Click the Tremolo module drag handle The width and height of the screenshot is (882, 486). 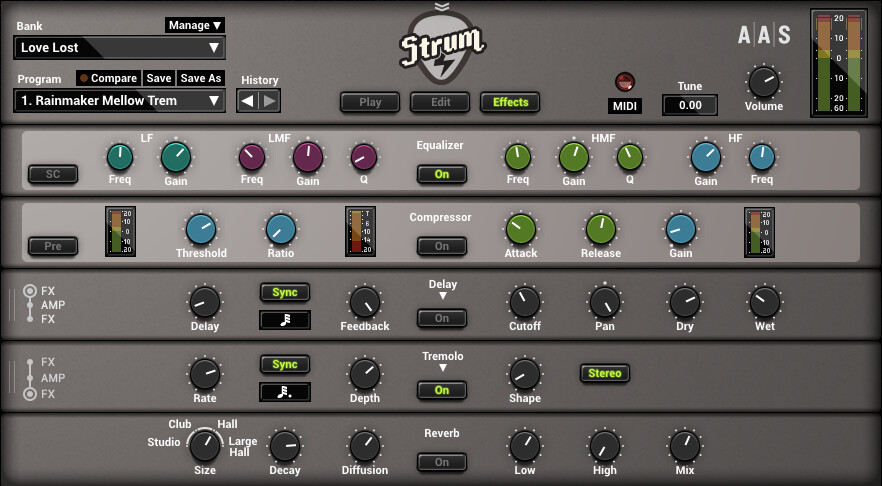tap(11, 377)
